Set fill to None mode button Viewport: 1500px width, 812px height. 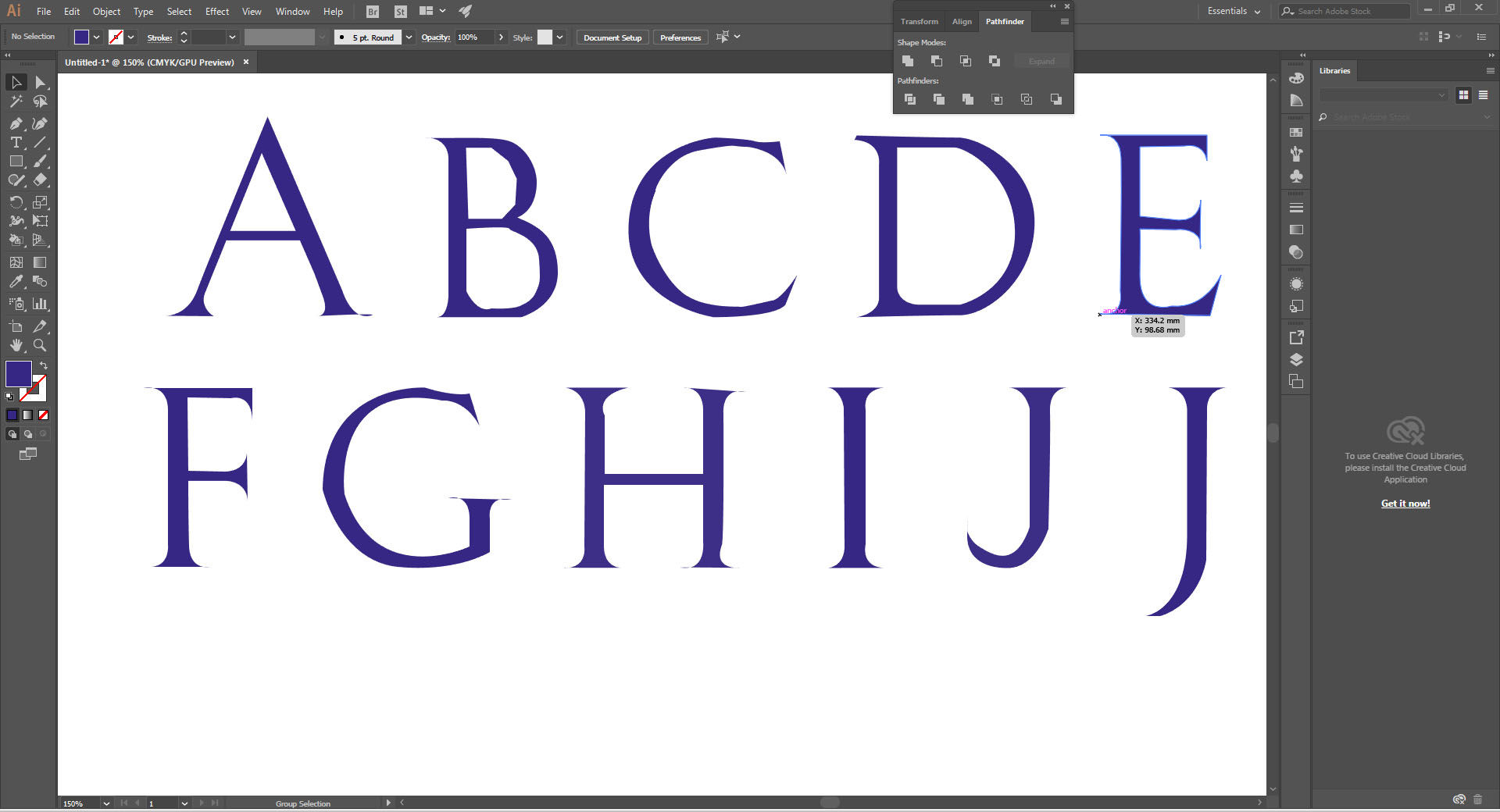(x=44, y=415)
